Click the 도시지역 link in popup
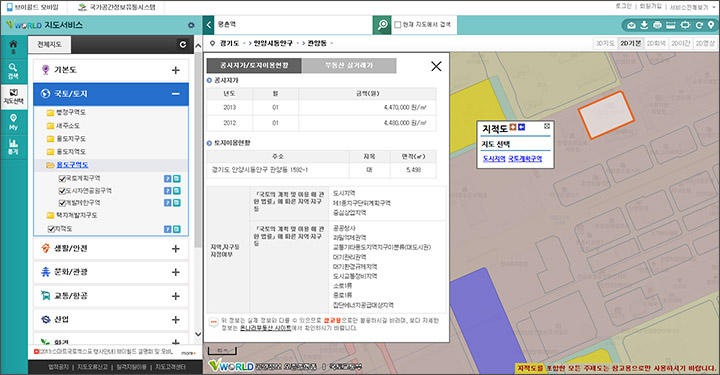This screenshot has width=720, height=375. click(494, 159)
